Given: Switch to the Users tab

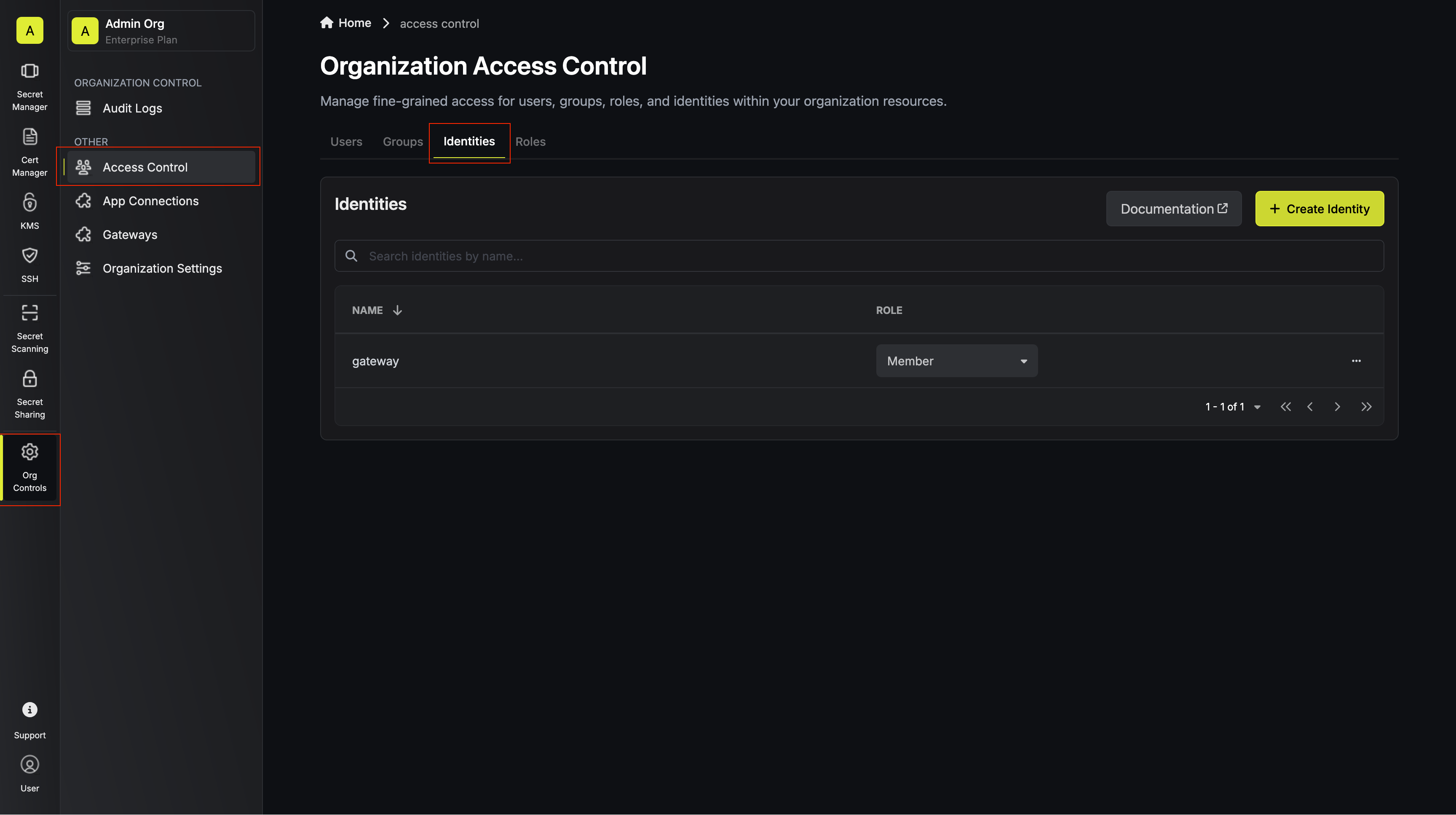Looking at the screenshot, I should 346,141.
